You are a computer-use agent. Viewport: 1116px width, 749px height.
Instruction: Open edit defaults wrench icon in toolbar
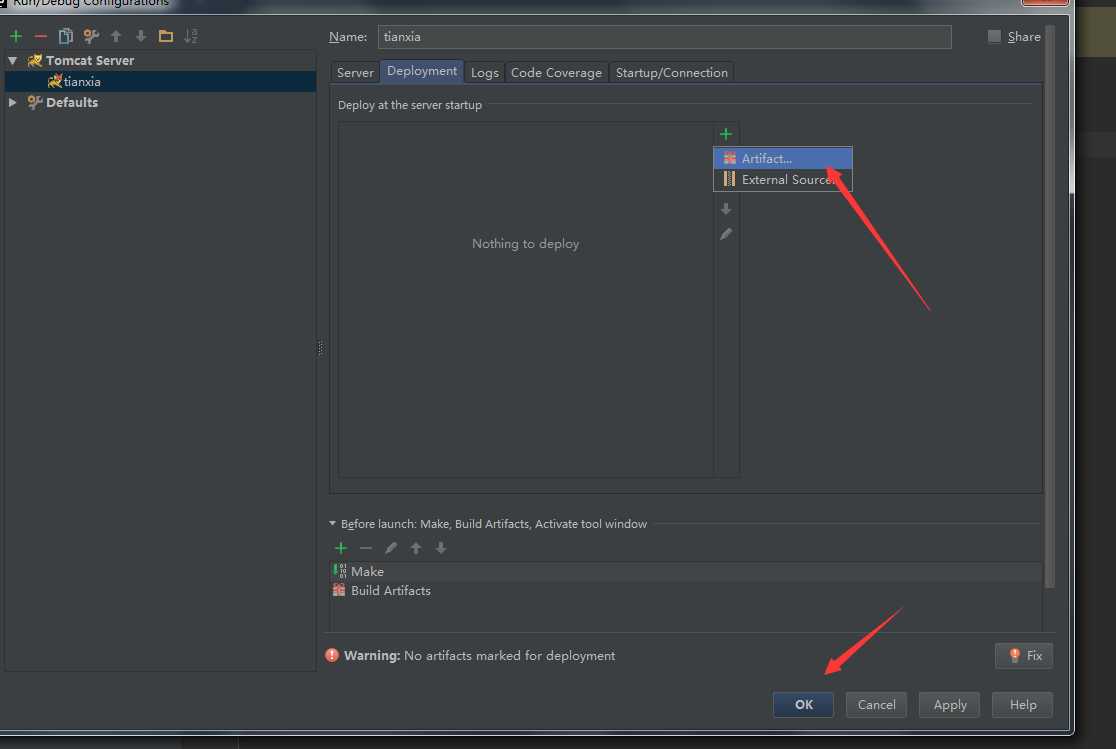[x=91, y=36]
